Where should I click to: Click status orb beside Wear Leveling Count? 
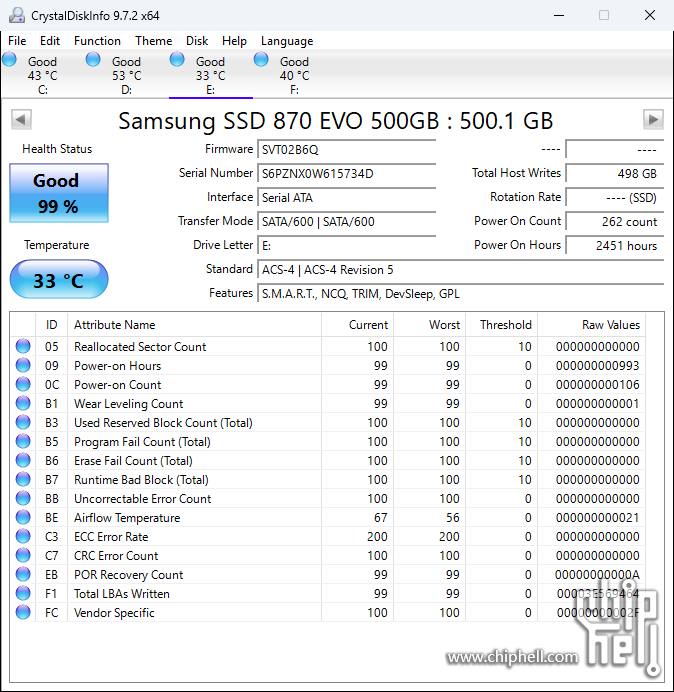pyautogui.click(x=23, y=404)
